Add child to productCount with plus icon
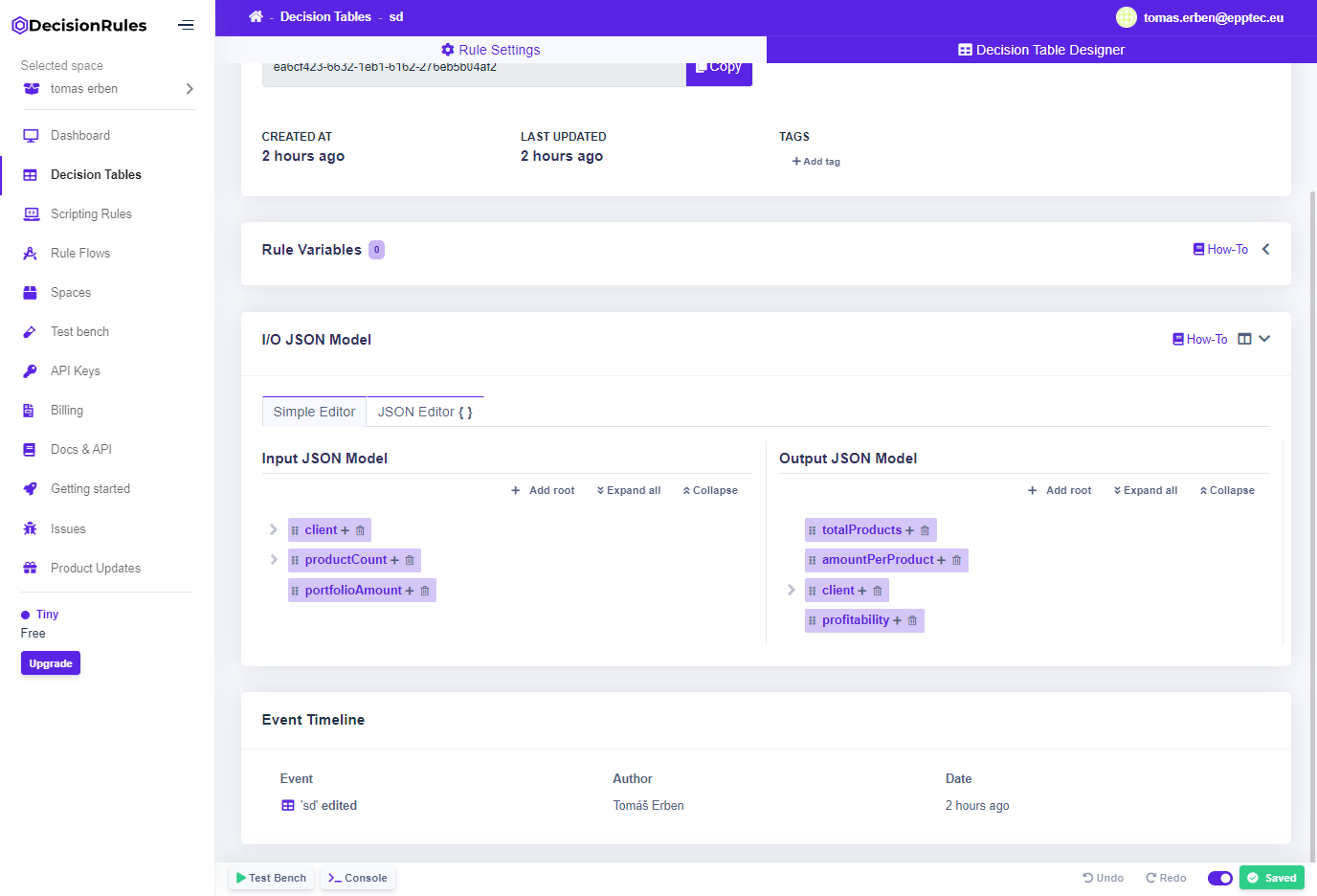 click(x=394, y=560)
